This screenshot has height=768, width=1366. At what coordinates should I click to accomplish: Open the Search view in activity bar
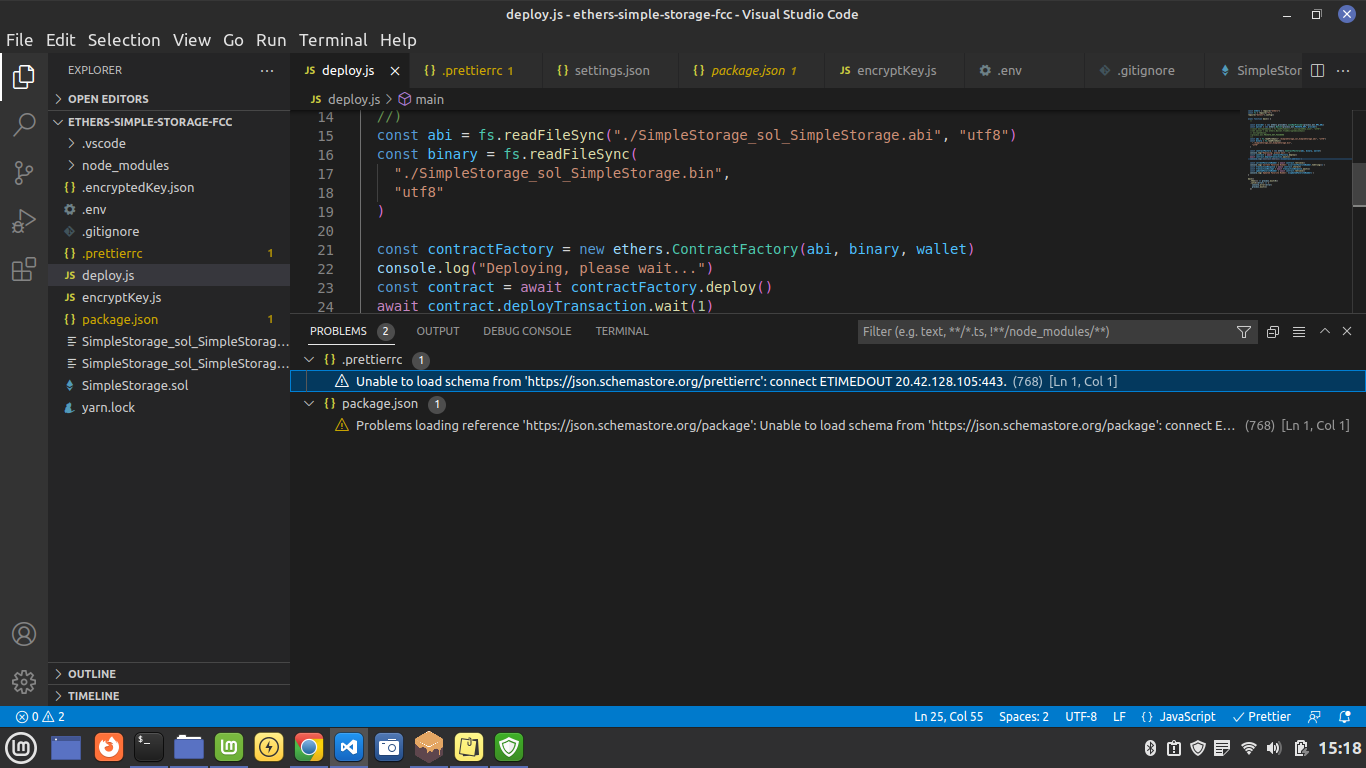[24, 125]
